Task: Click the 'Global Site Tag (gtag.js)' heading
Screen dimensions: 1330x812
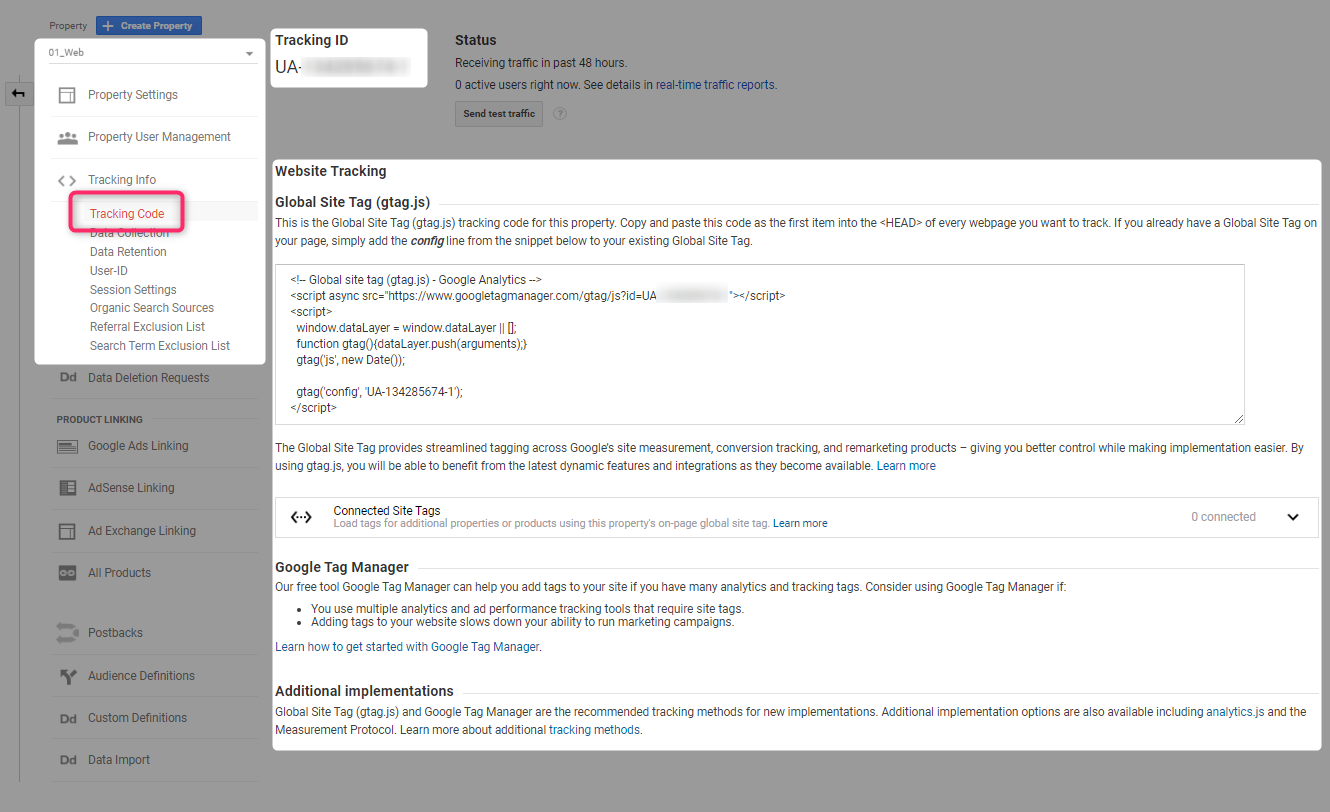Action: (352, 202)
